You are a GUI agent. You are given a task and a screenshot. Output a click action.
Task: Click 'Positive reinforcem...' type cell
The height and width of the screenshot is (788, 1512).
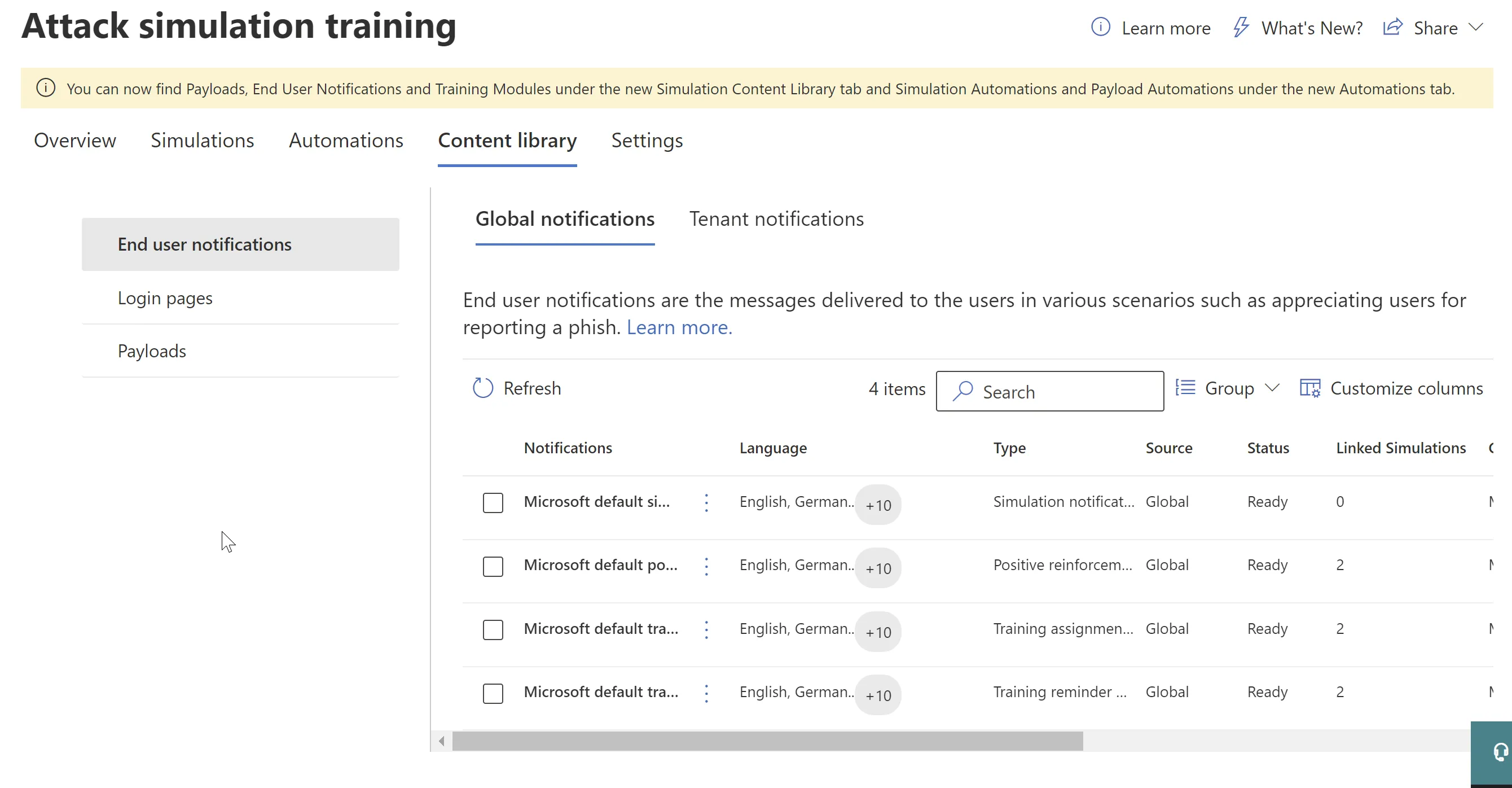1063,565
